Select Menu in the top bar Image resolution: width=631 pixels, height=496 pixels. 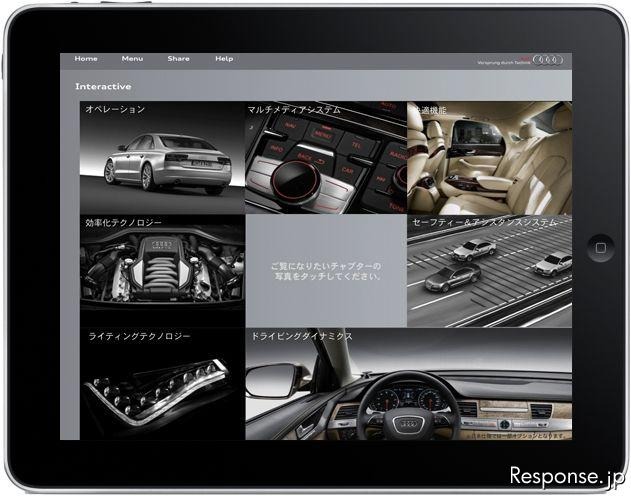coord(132,59)
